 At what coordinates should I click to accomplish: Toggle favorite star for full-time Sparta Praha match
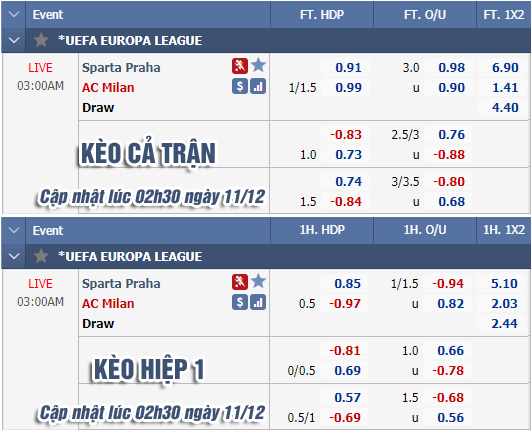tap(258, 65)
